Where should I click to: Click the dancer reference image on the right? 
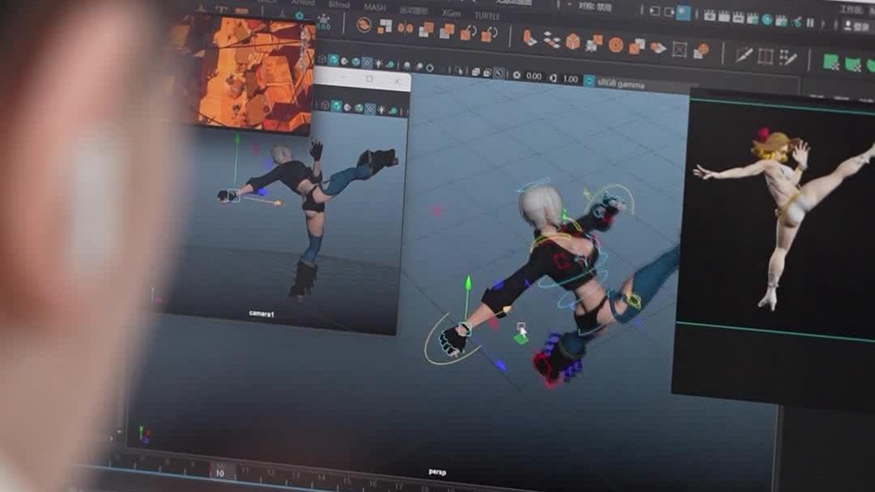(x=780, y=220)
